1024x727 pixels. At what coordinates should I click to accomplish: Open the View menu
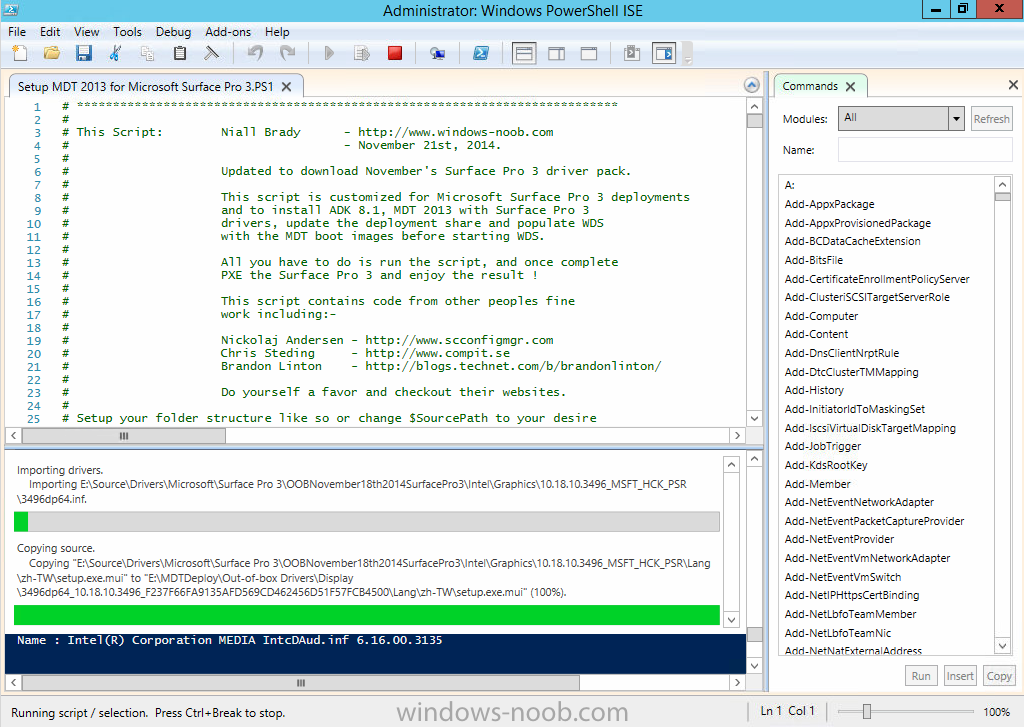click(86, 31)
